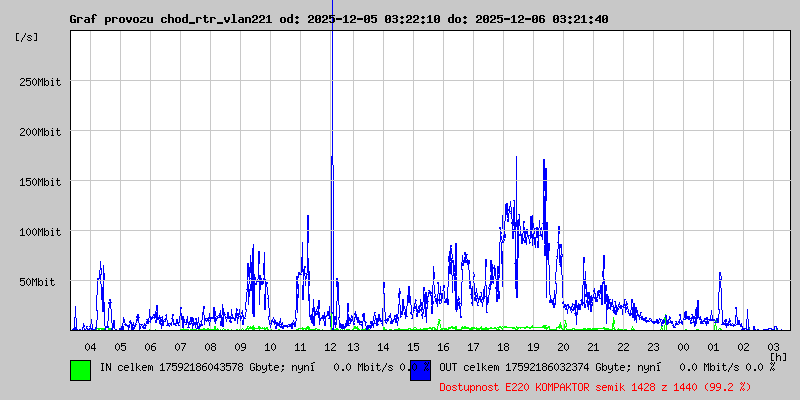The image size is (800, 400).
Task: Click the '150Mbit' y-axis label
Action: [x=40, y=182]
